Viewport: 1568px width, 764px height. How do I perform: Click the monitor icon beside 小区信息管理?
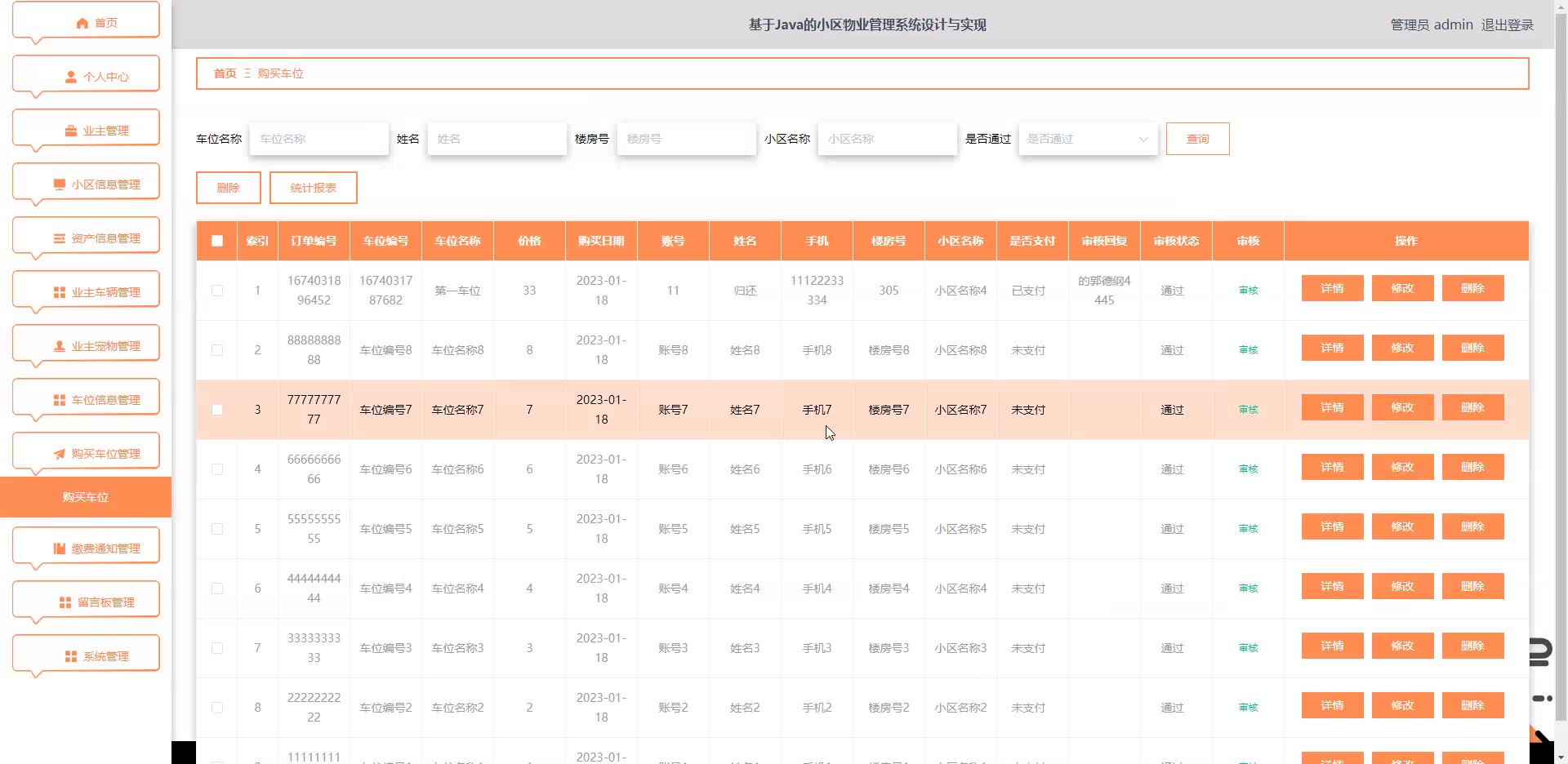60,184
